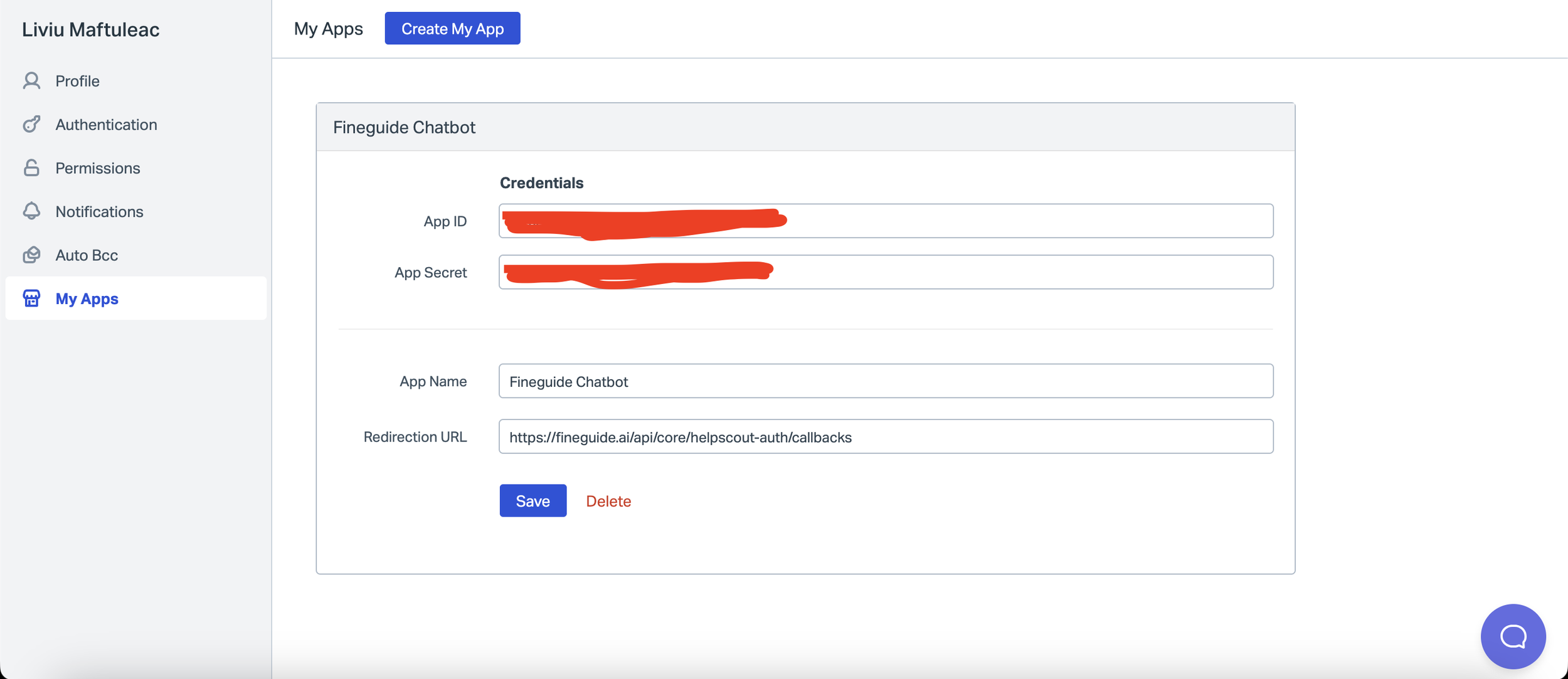Save the Fineguide Chatbot app
The image size is (1568, 679).
pos(532,500)
